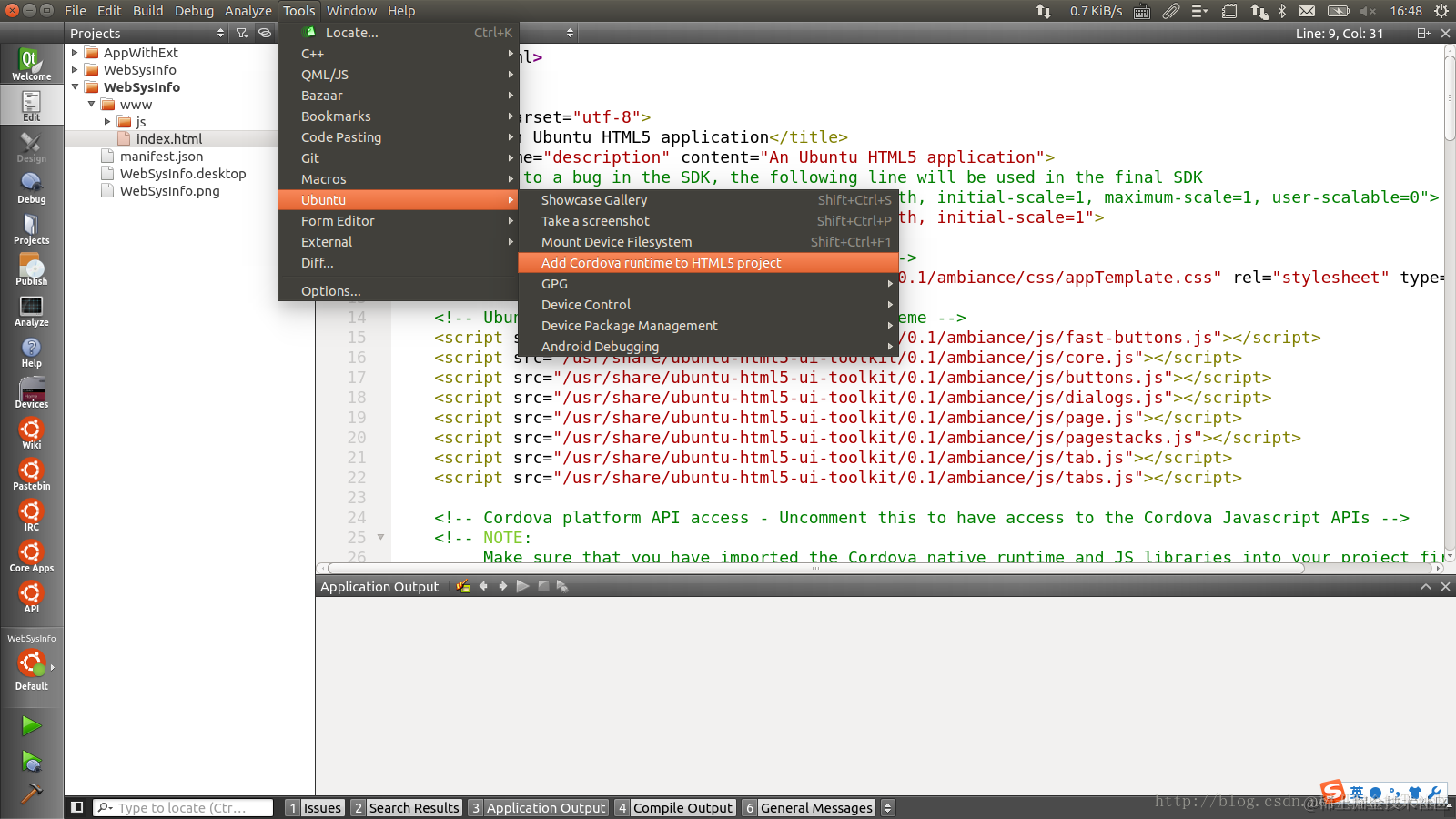Toggle the Compile Output pane
The height and width of the screenshot is (819, 1456).
(674, 808)
